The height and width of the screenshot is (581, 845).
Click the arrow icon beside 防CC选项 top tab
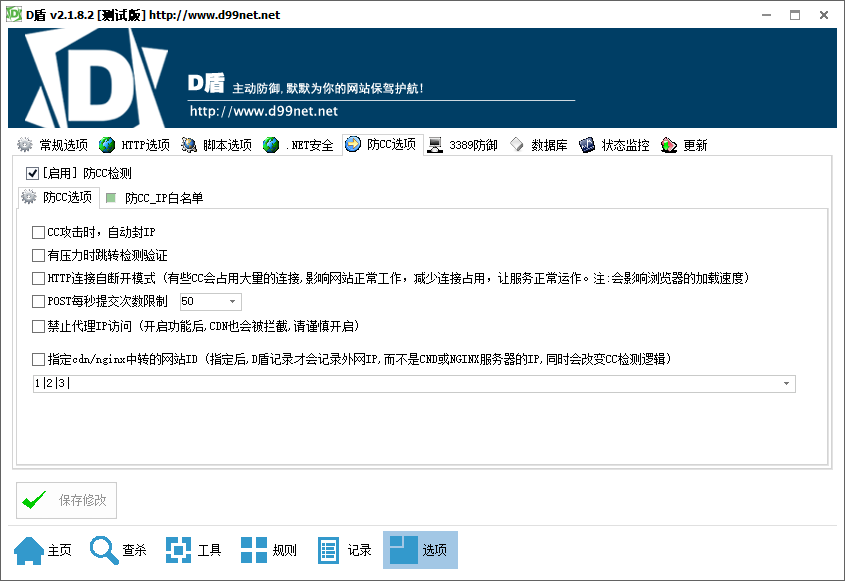(x=353, y=144)
